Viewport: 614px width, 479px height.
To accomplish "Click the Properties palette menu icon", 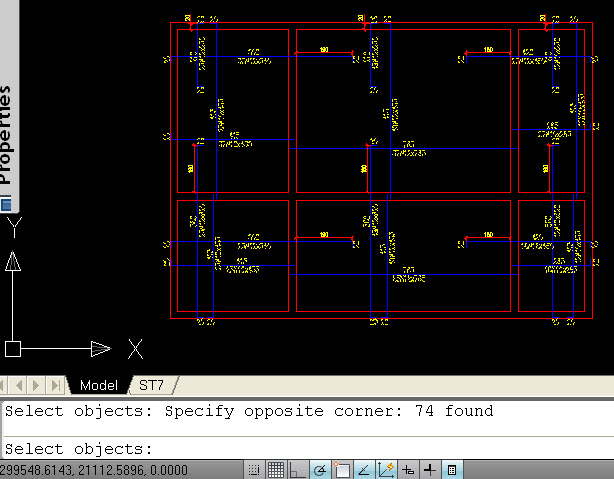I will click(6, 205).
